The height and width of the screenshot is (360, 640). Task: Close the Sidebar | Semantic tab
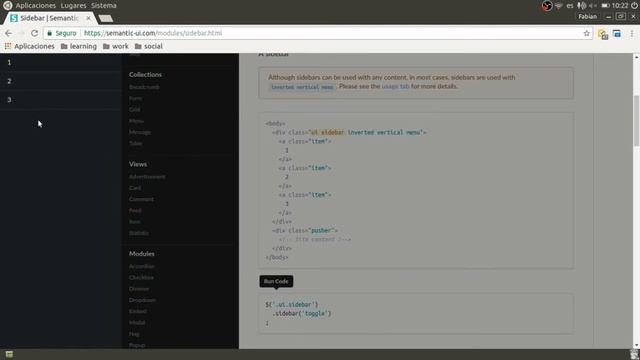pos(89,18)
